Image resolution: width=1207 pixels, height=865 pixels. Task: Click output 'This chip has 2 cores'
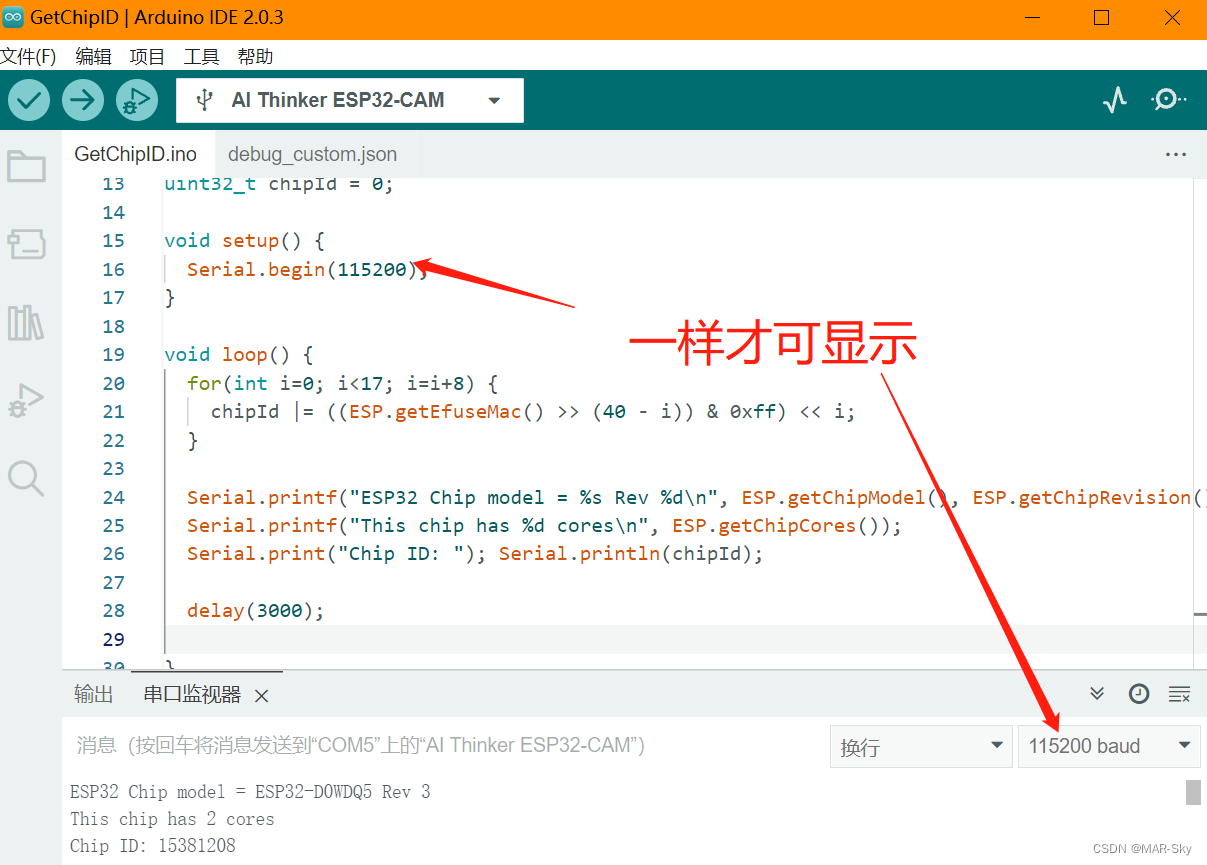pos(172,819)
